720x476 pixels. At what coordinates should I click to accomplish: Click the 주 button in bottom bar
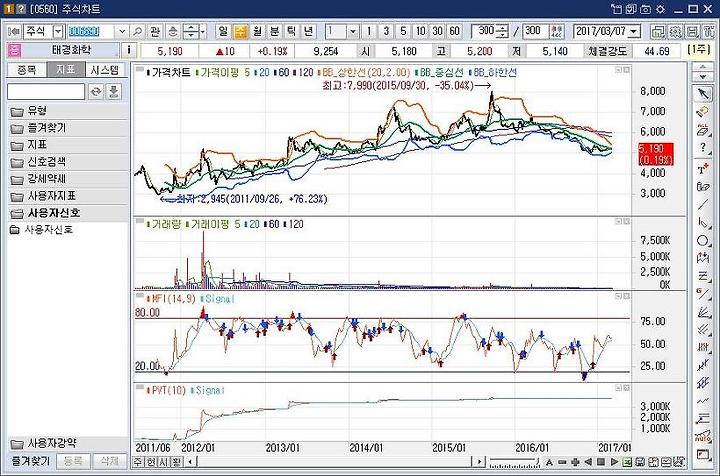(138, 462)
